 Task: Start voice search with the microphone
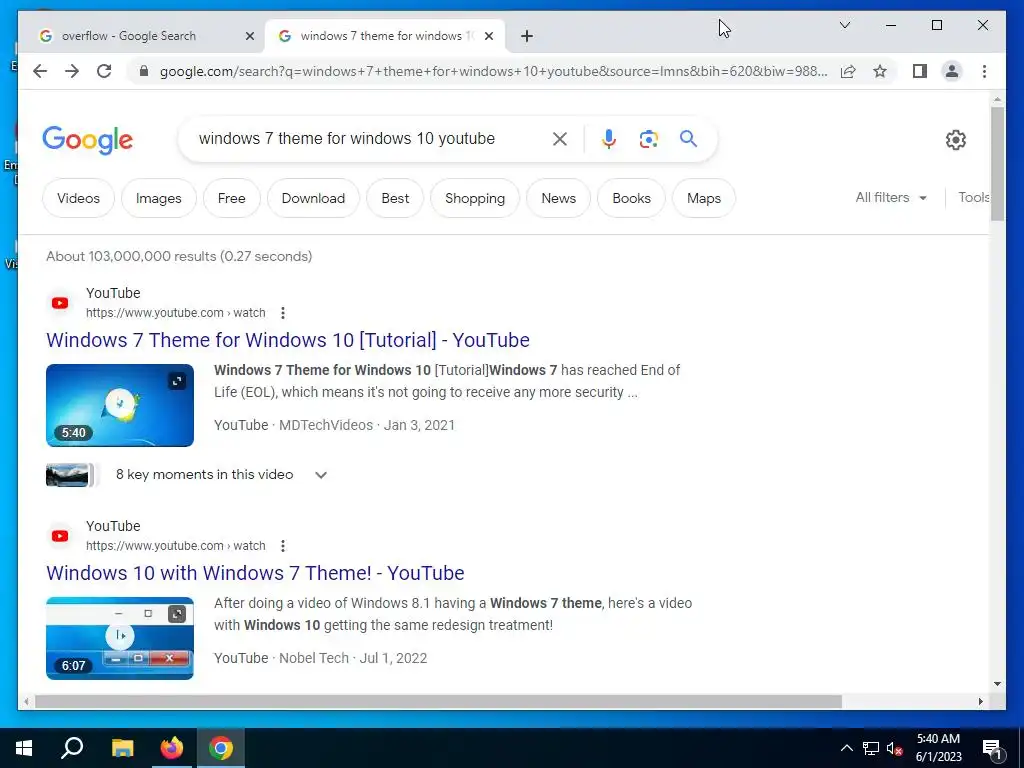[609, 138]
